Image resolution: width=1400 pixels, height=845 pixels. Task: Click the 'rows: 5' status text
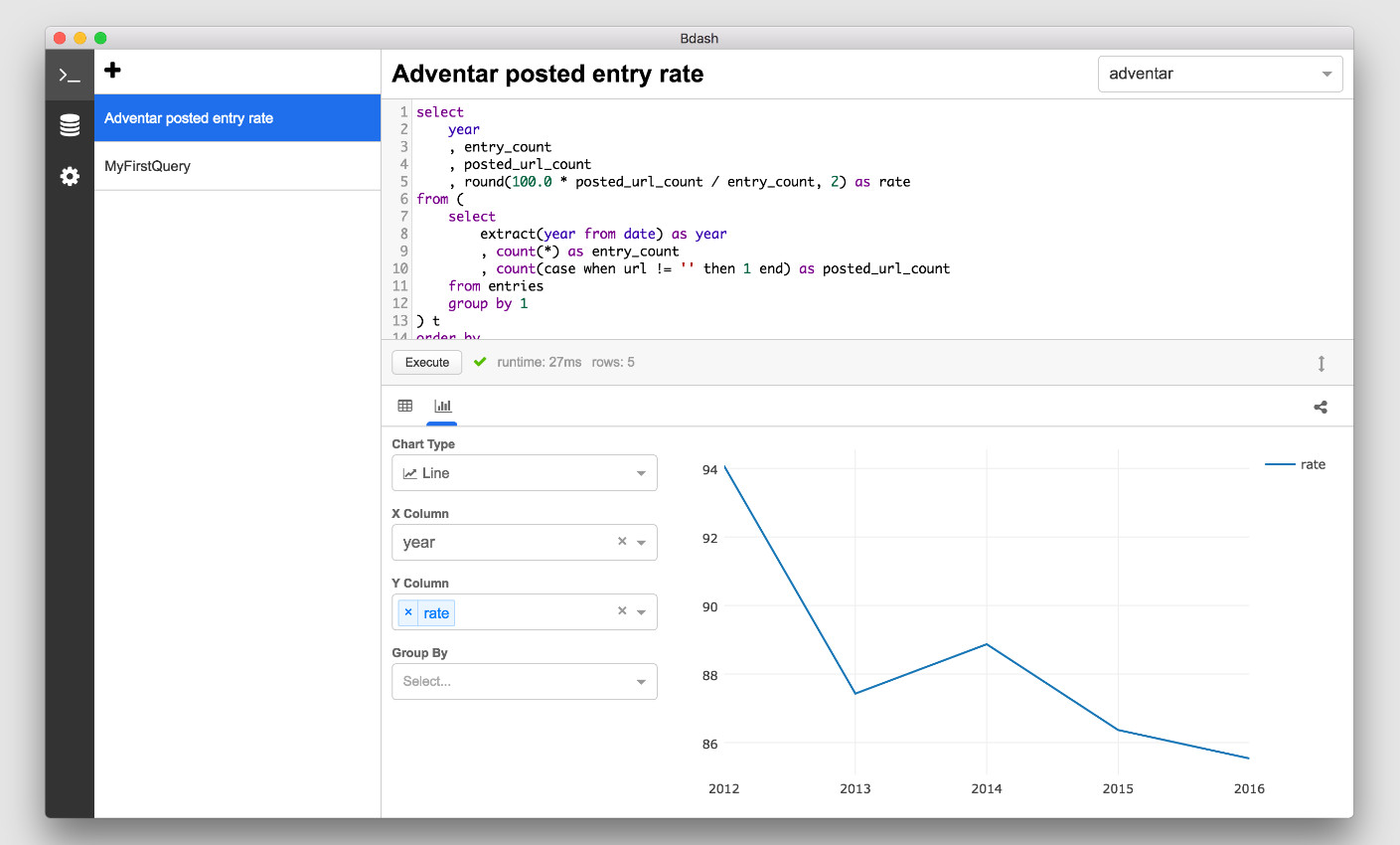(x=613, y=362)
